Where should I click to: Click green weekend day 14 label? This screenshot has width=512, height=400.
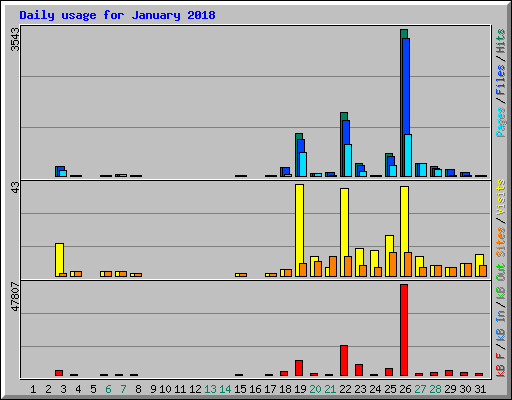[x=225, y=389]
